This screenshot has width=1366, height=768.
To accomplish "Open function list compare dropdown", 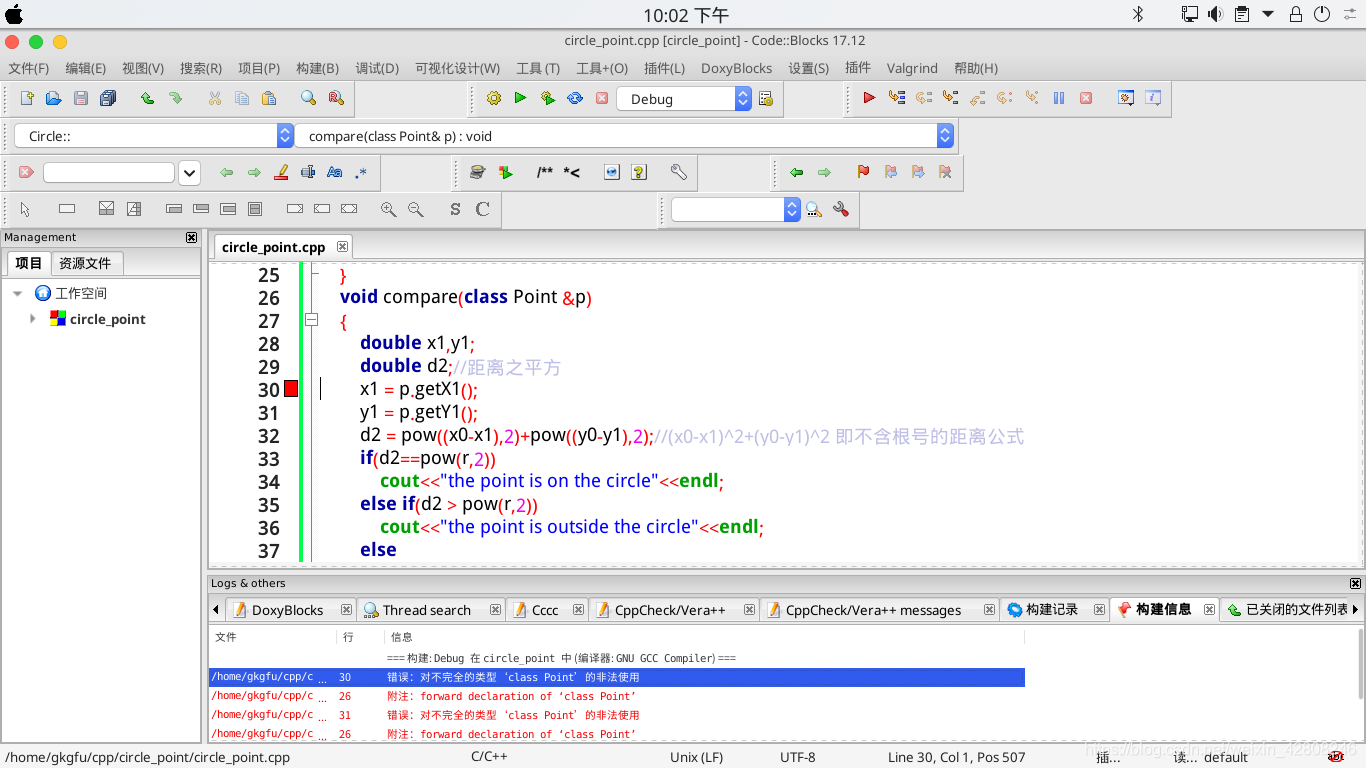I will point(945,136).
